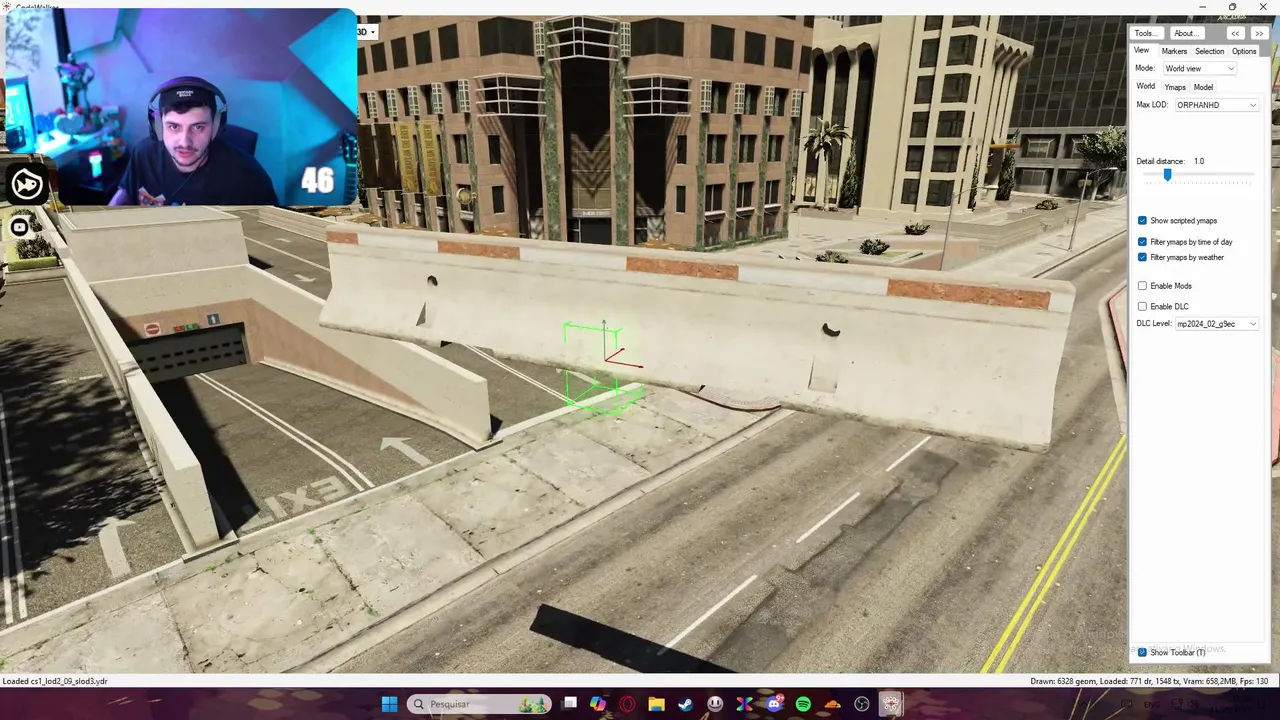Image resolution: width=1280 pixels, height=720 pixels.
Task: Switch to CodeWalker taskbar icon
Action: [x=890, y=704]
